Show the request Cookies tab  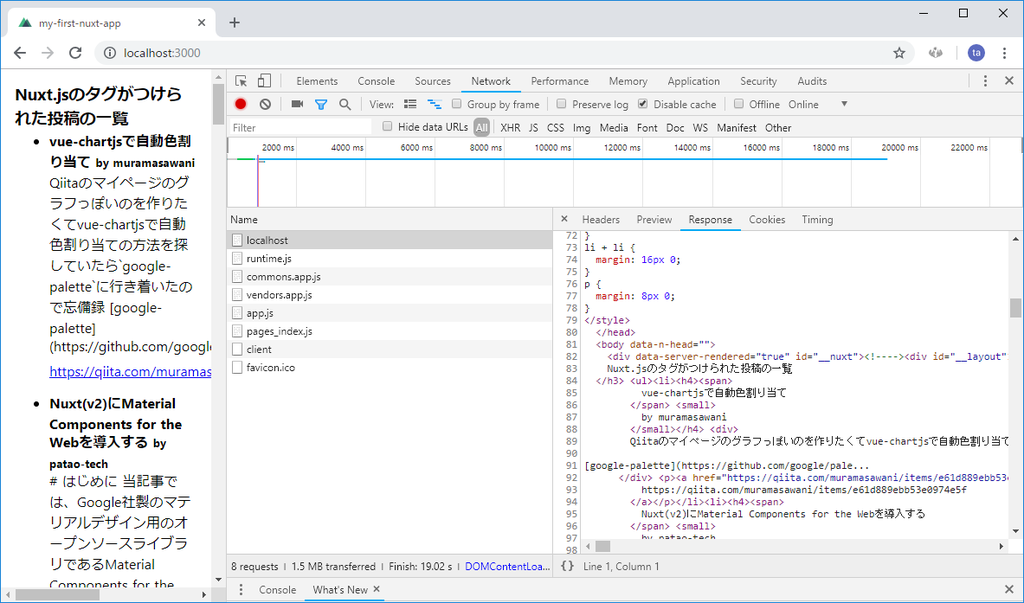click(767, 220)
